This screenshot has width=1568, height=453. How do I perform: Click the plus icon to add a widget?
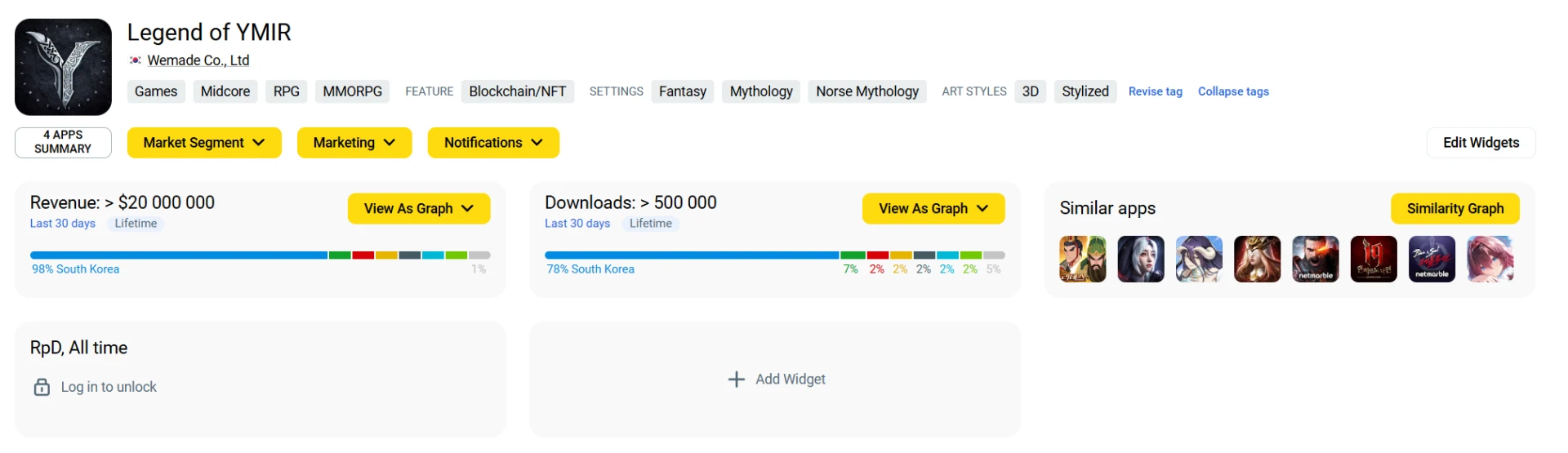pos(736,380)
